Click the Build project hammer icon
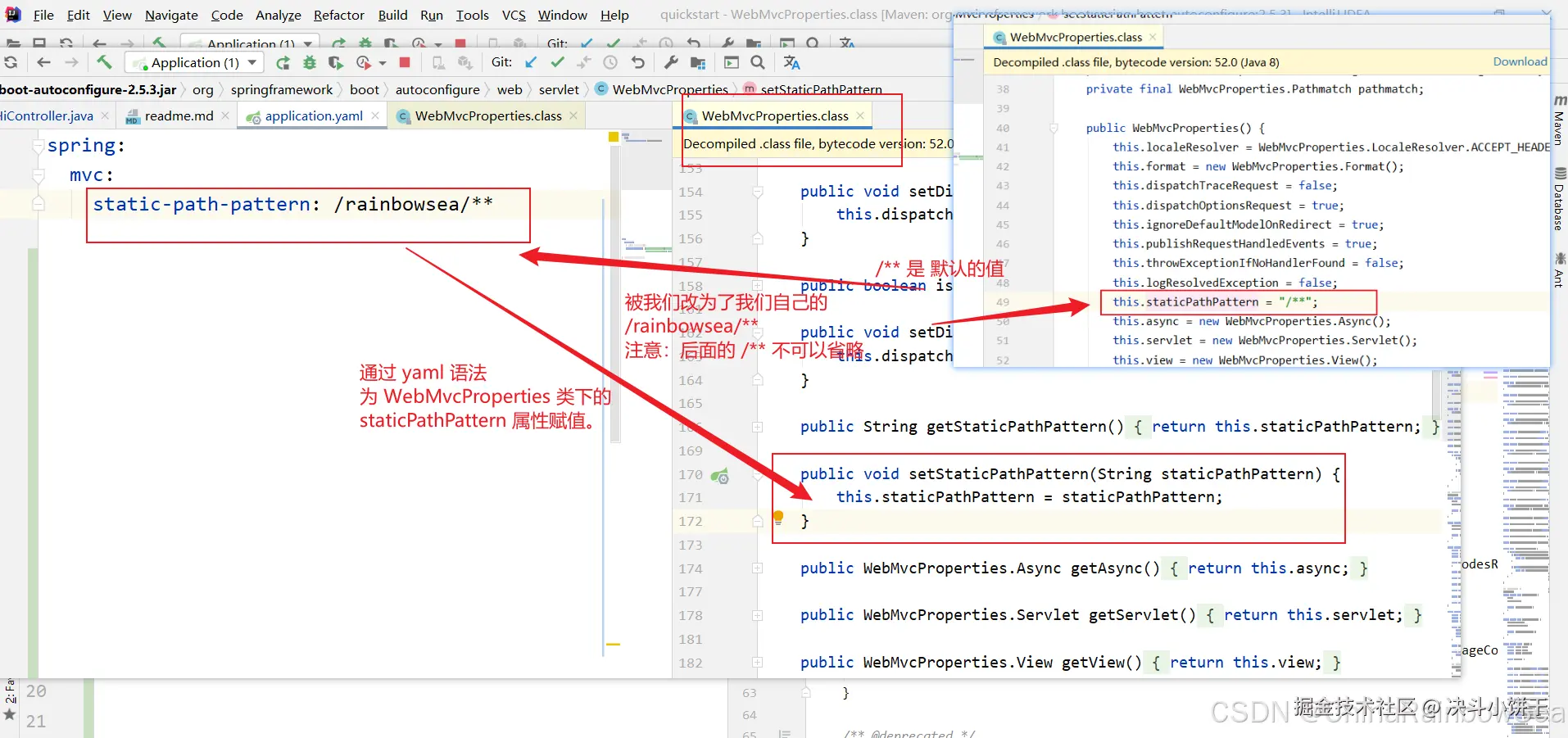This screenshot has width=1568, height=738. click(x=104, y=62)
